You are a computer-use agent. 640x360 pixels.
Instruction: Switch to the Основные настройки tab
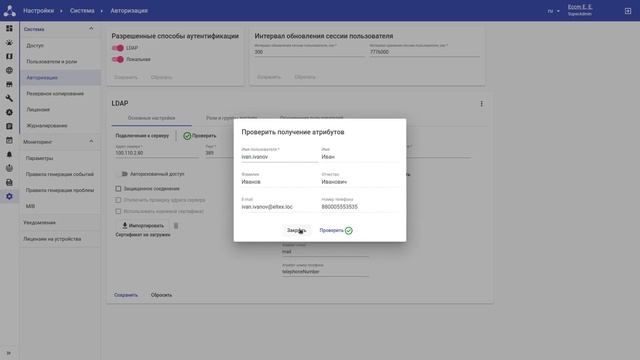pos(151,118)
